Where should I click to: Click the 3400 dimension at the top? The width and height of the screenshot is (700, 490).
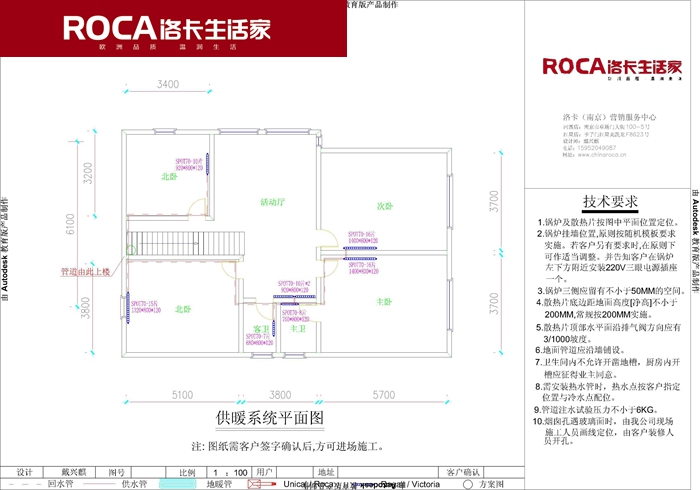click(168, 83)
